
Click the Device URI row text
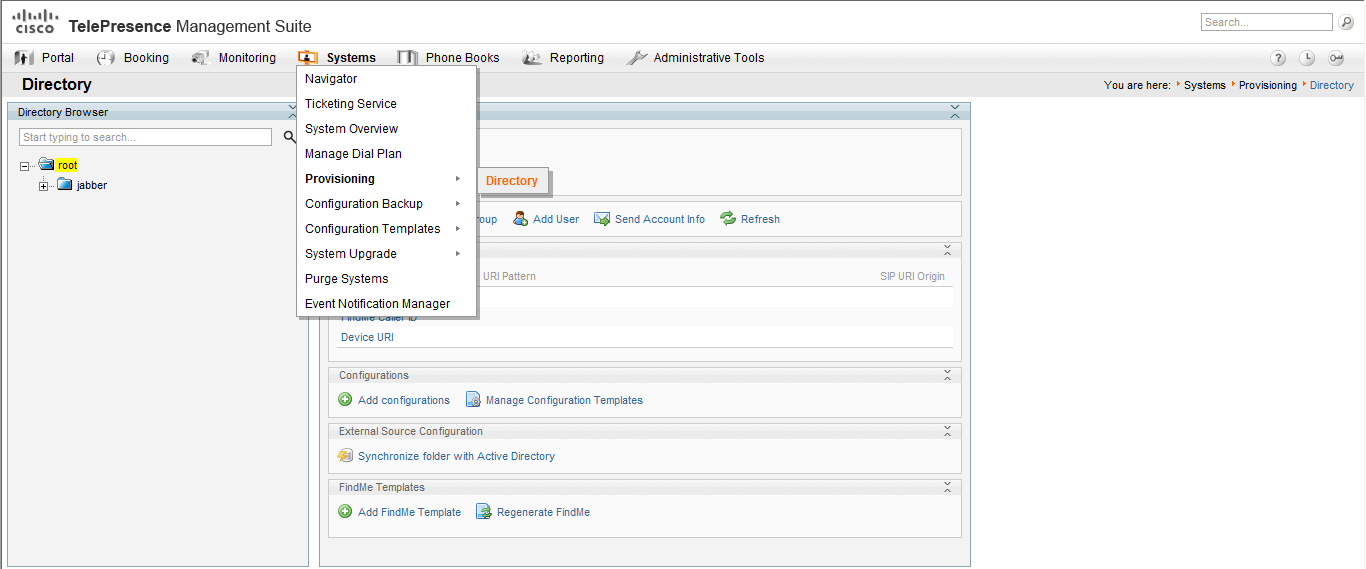[367, 337]
